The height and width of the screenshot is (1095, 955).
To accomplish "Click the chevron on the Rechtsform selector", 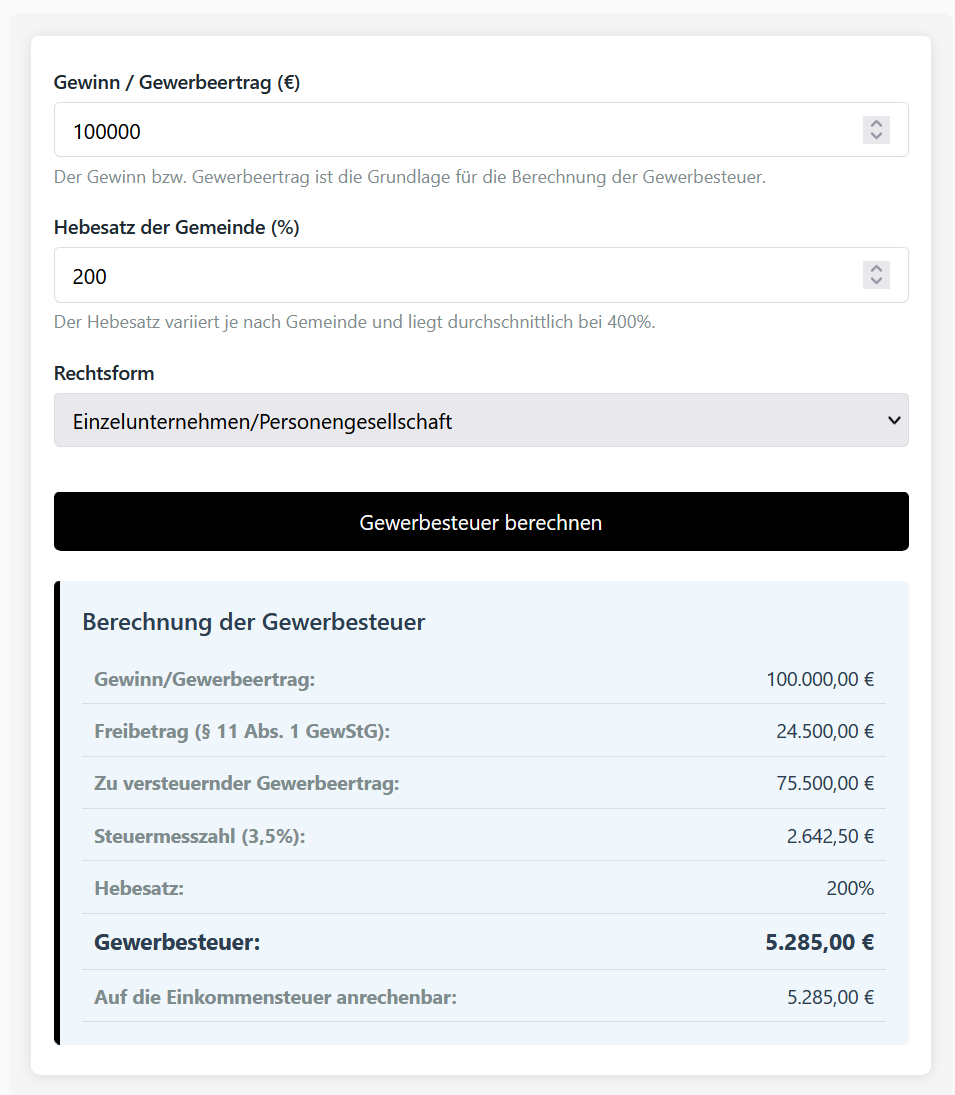I will [x=893, y=420].
